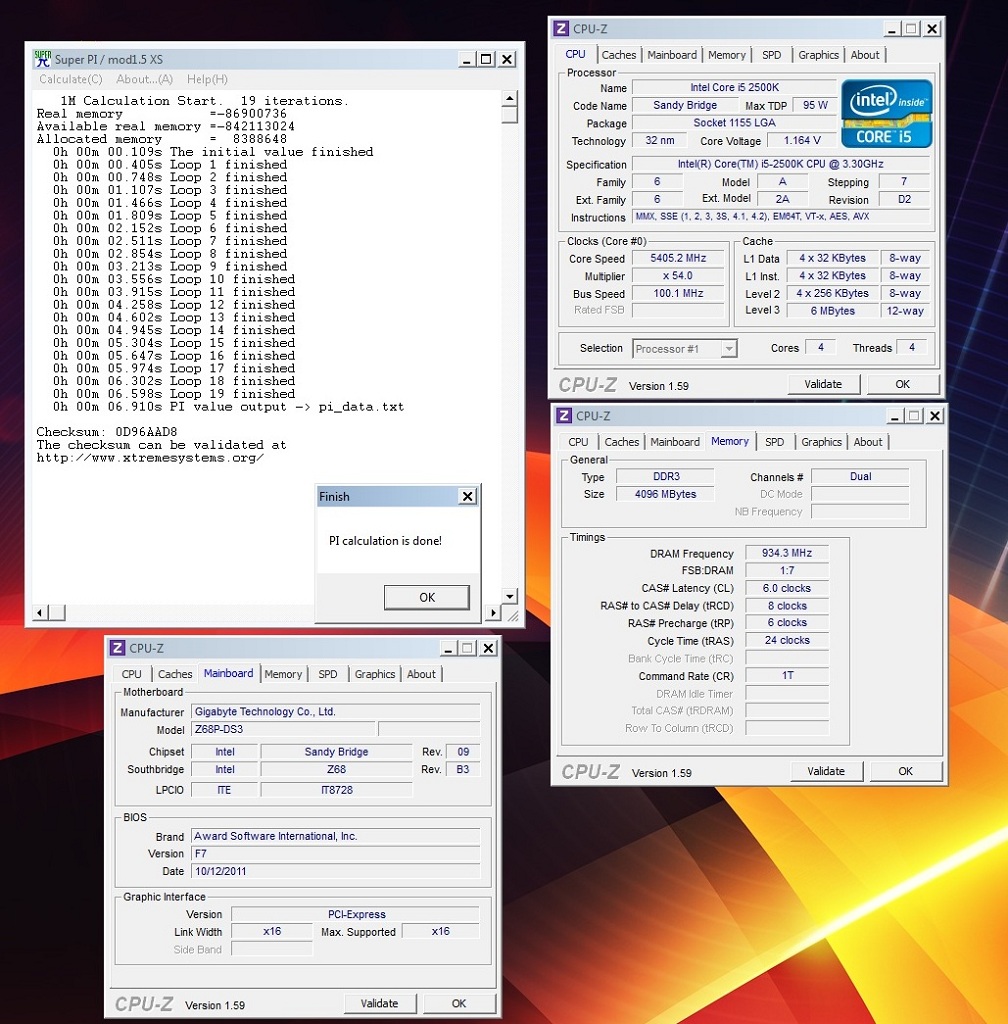The height and width of the screenshot is (1024, 1008).
Task: Open About tab in the Memory CPU-Z window
Action: [x=868, y=442]
